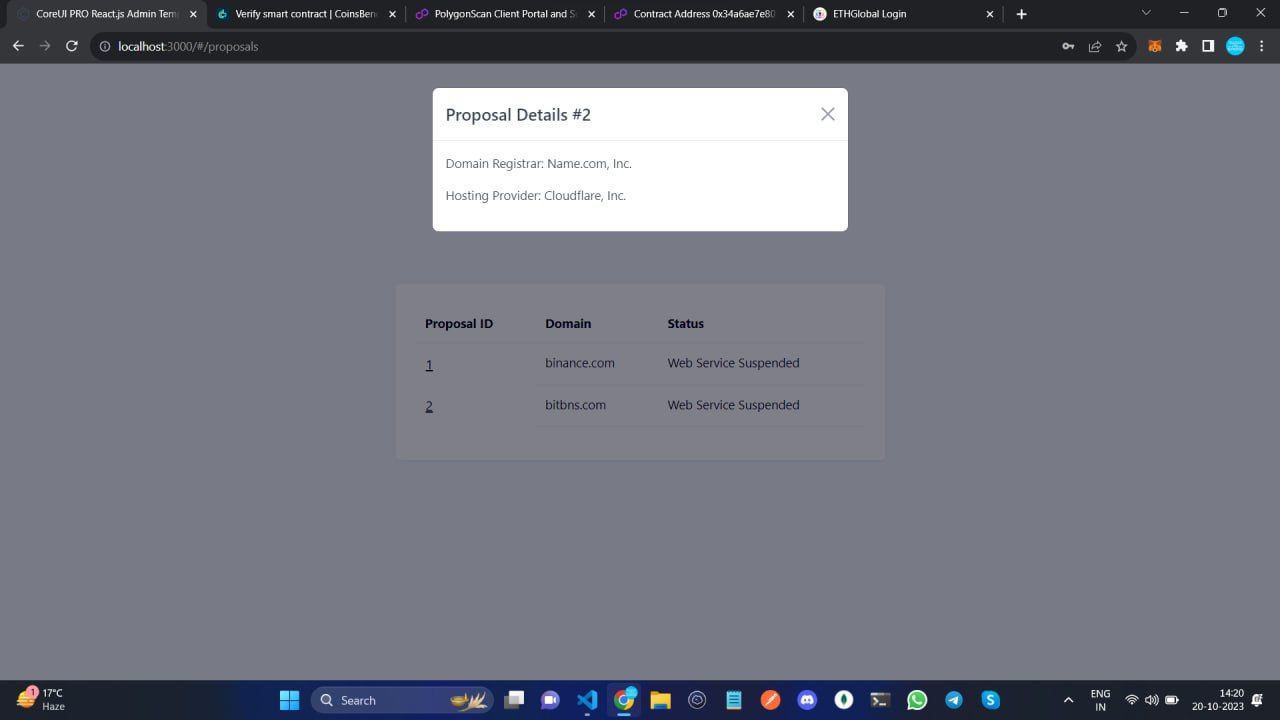Open the clock showing 14:20 20-10-2023
Screen dimensions: 1280x720
[1218, 700]
